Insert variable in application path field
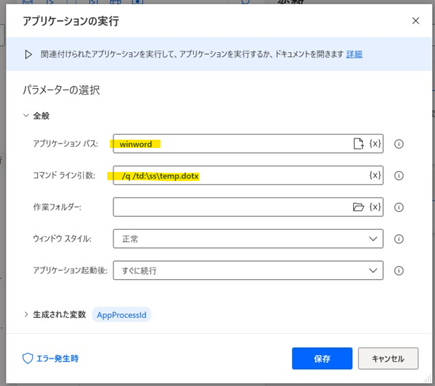 pyautogui.click(x=375, y=144)
